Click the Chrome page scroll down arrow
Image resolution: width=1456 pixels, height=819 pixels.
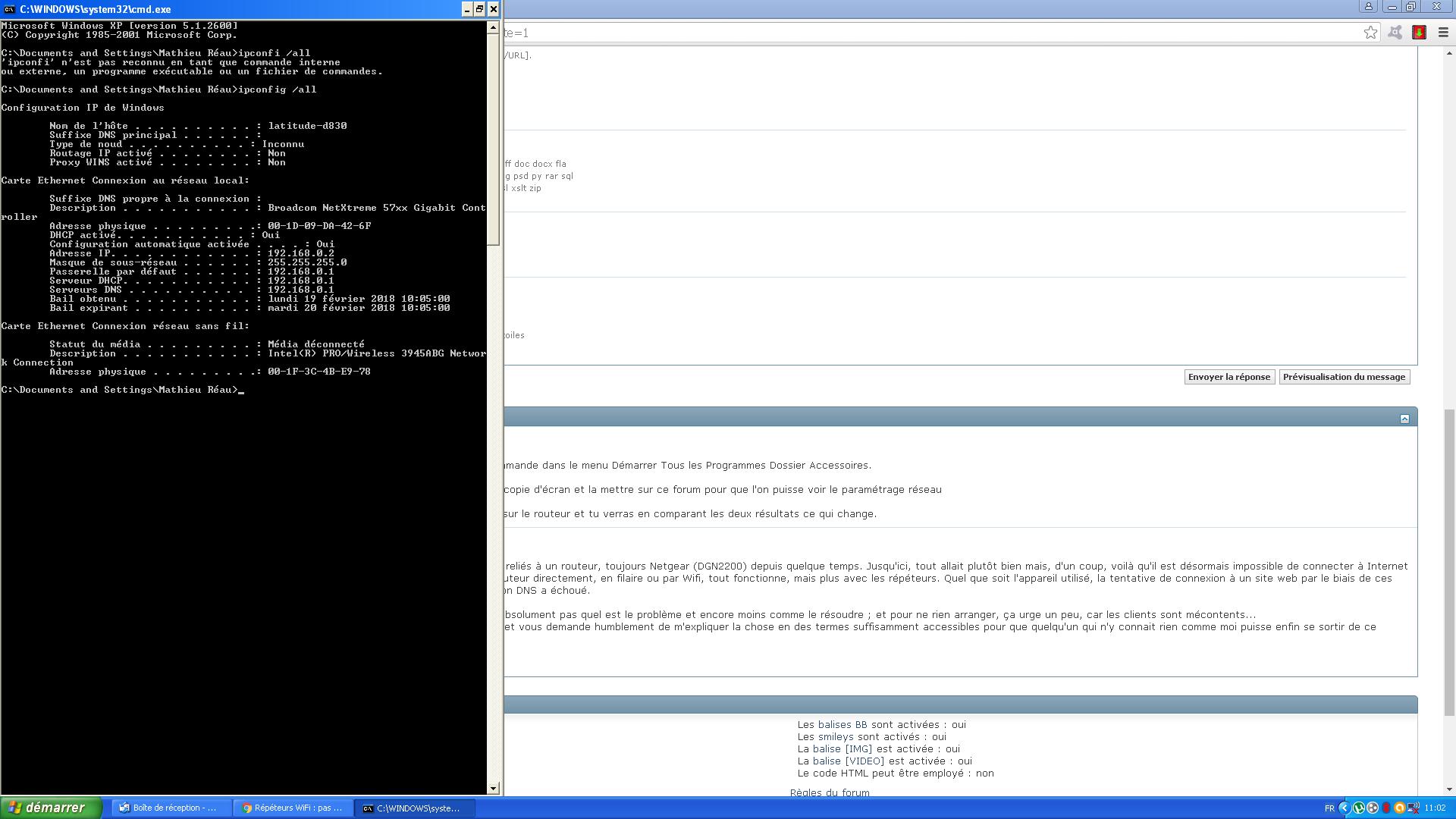1449,789
